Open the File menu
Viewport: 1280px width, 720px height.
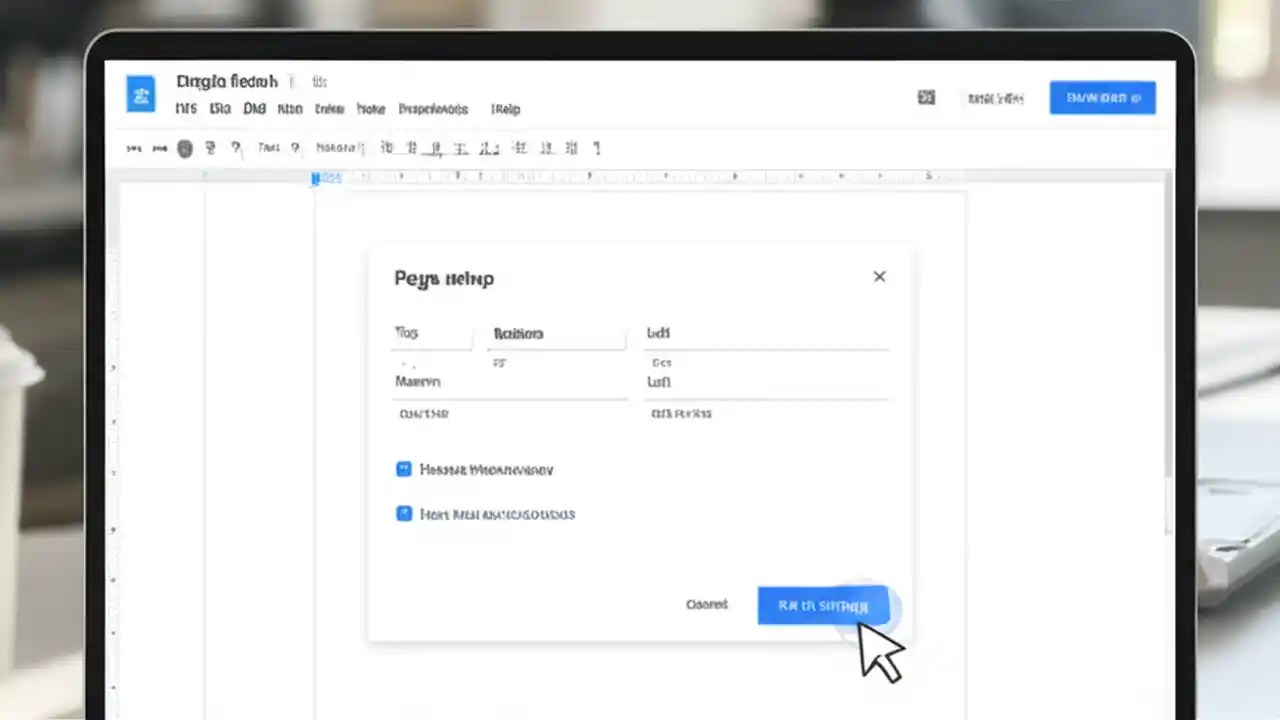click(186, 109)
